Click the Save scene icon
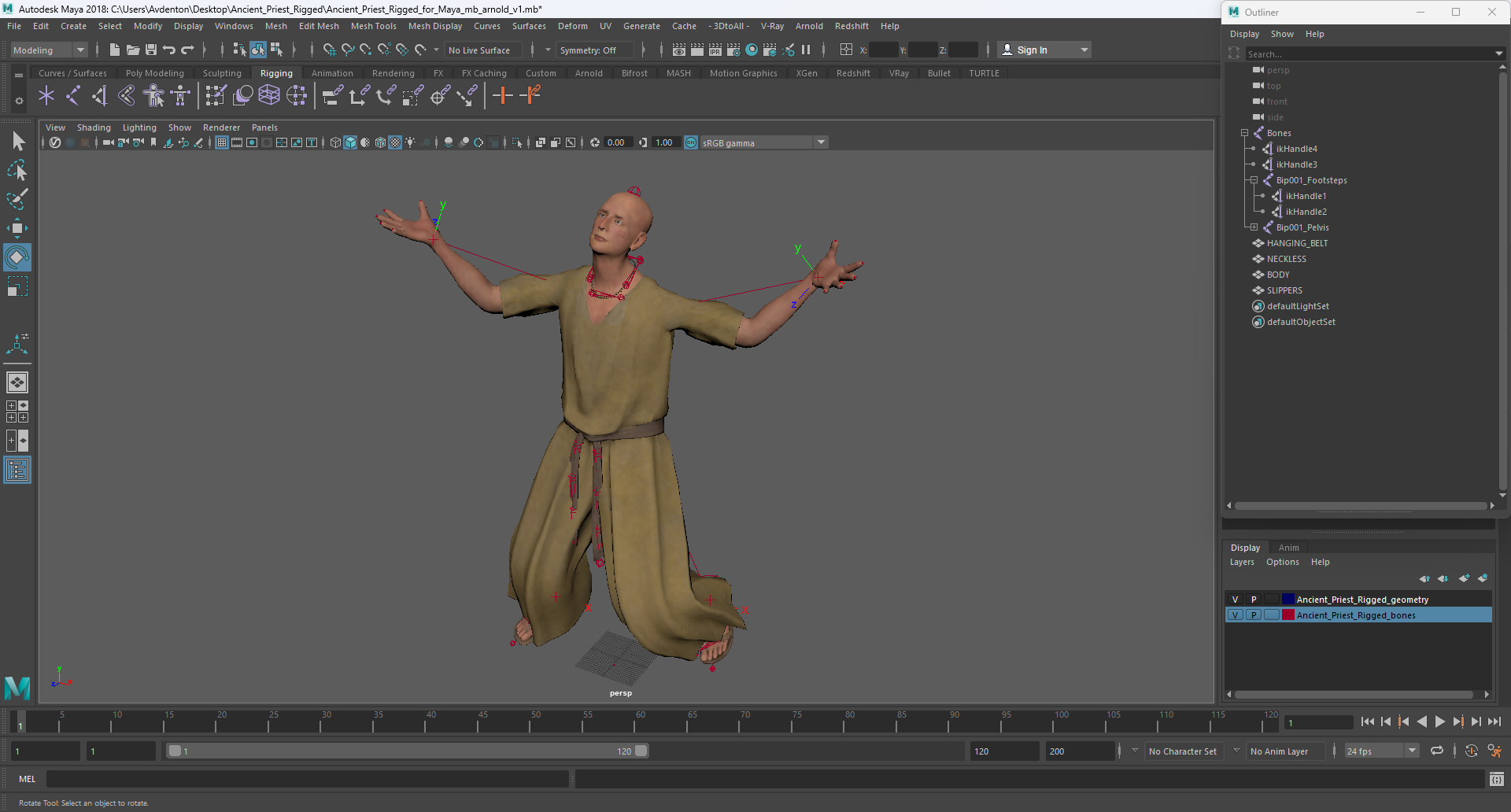This screenshot has width=1511, height=812. click(151, 50)
